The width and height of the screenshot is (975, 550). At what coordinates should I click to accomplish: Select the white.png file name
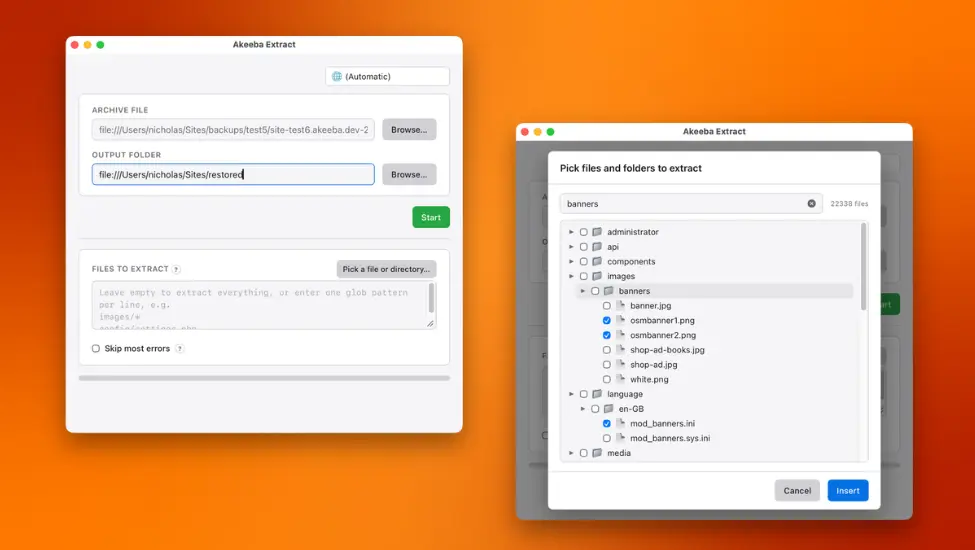(649, 380)
